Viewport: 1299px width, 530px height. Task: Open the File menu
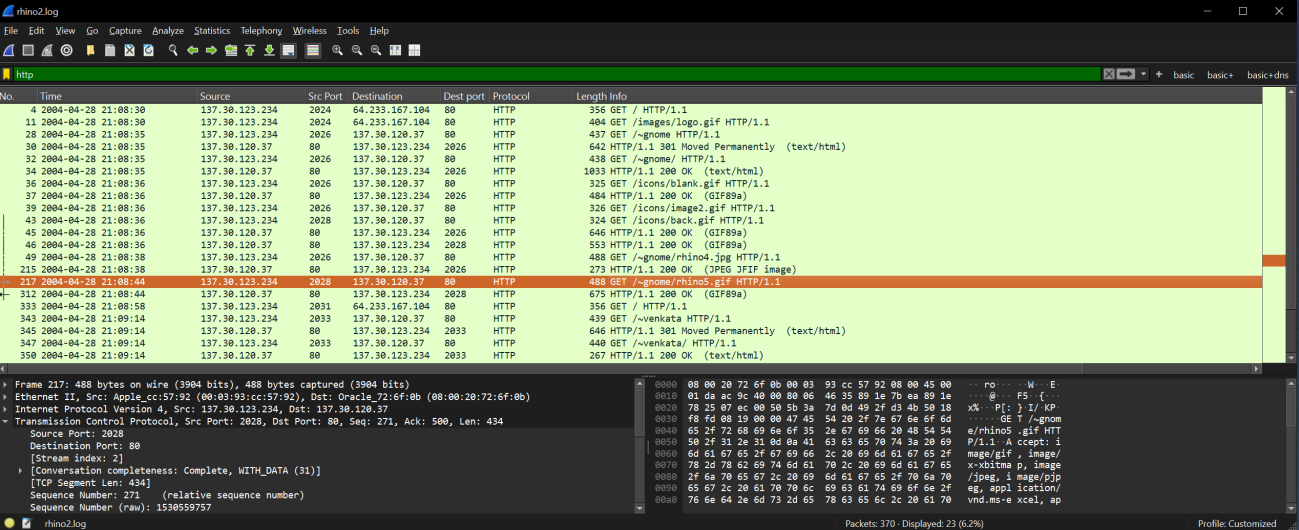11,31
